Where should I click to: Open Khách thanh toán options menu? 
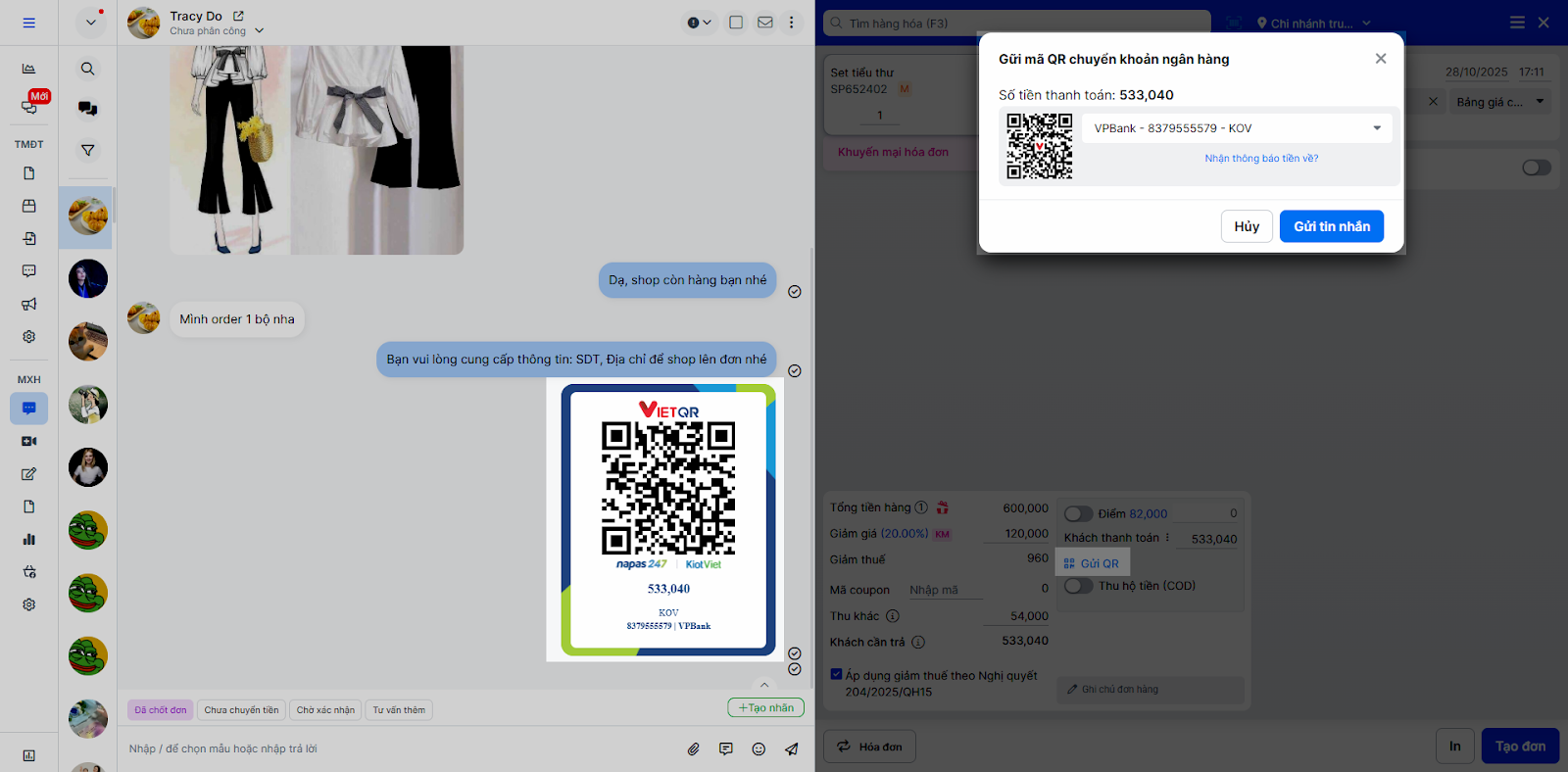click(x=1167, y=538)
